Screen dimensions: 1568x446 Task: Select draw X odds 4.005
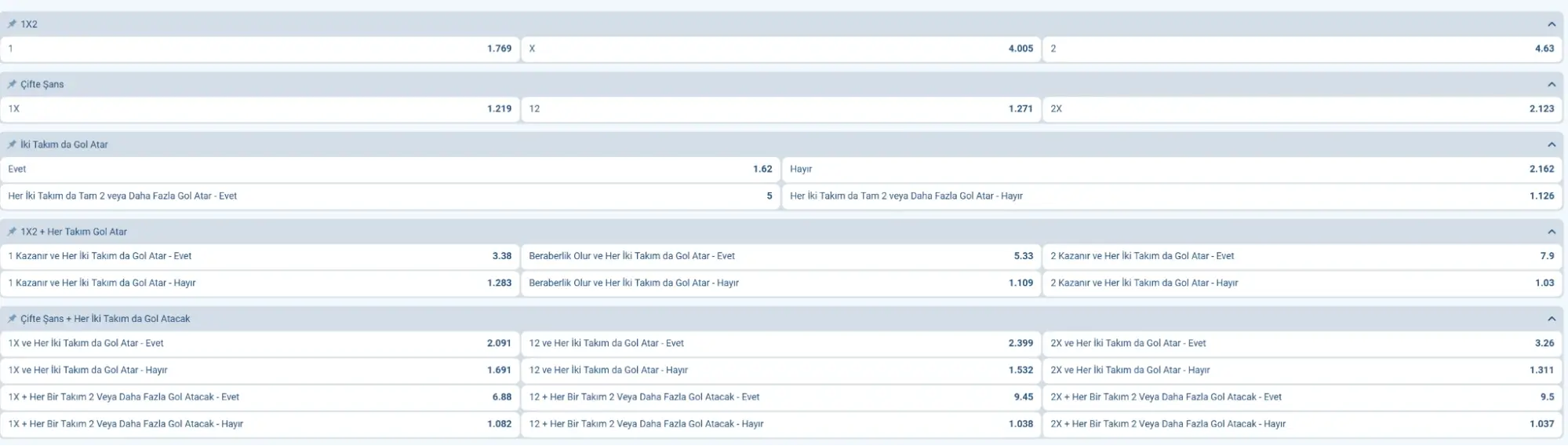pyautogui.click(x=780, y=49)
